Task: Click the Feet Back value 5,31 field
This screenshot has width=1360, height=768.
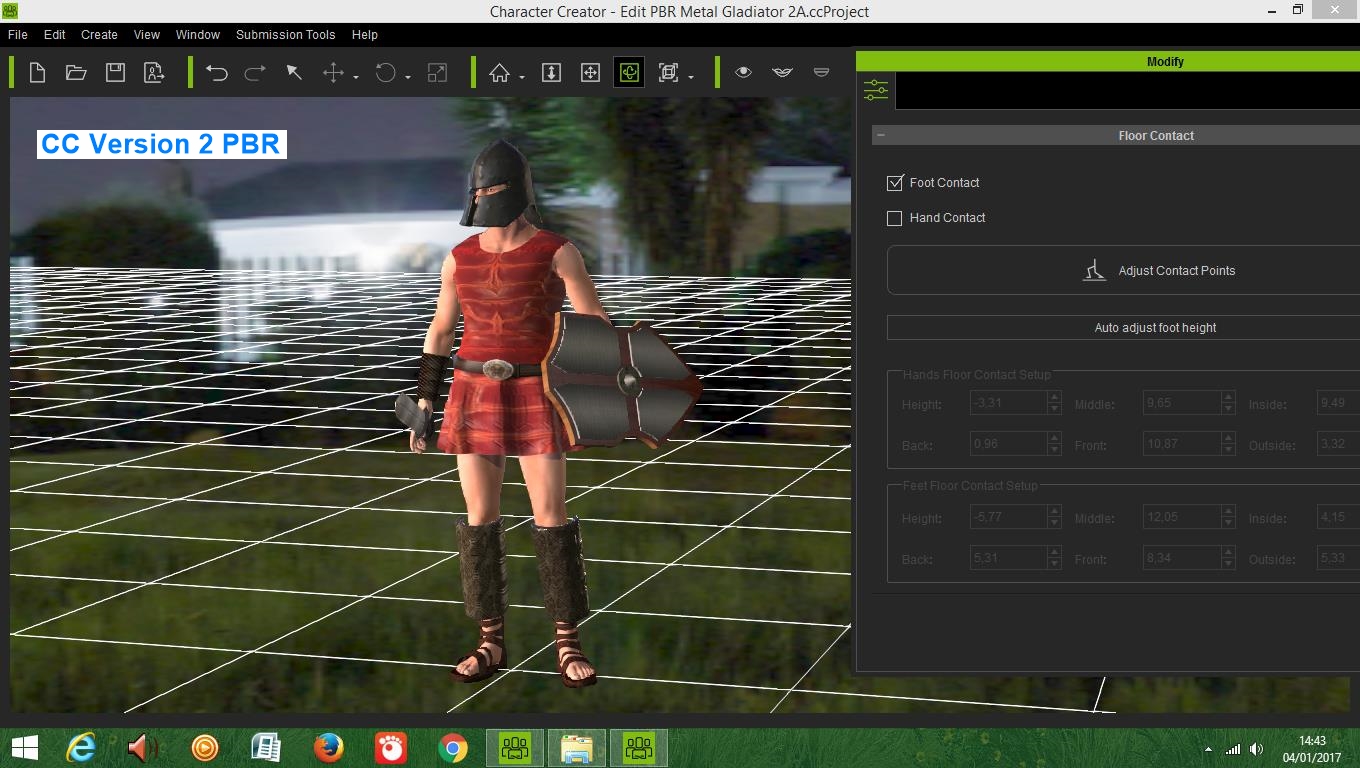Action: pyautogui.click(x=1007, y=558)
